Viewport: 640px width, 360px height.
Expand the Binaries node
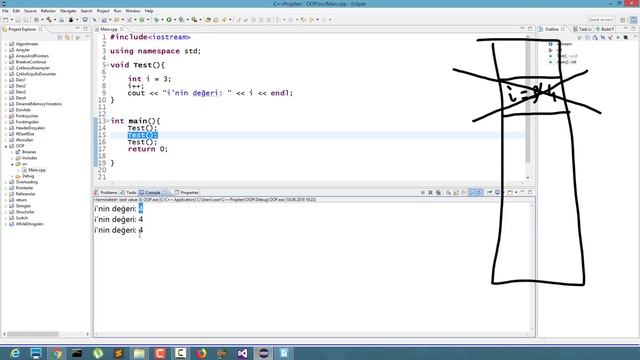[12, 152]
